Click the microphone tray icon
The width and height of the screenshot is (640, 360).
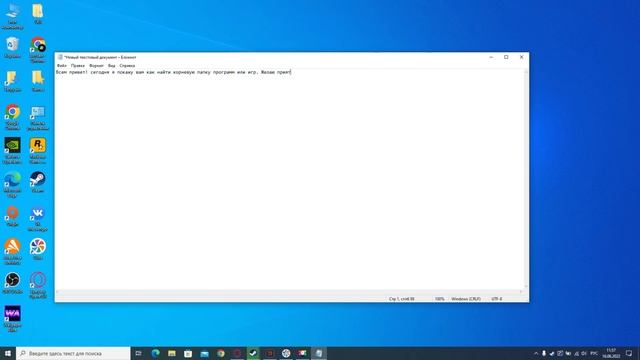tap(544, 353)
